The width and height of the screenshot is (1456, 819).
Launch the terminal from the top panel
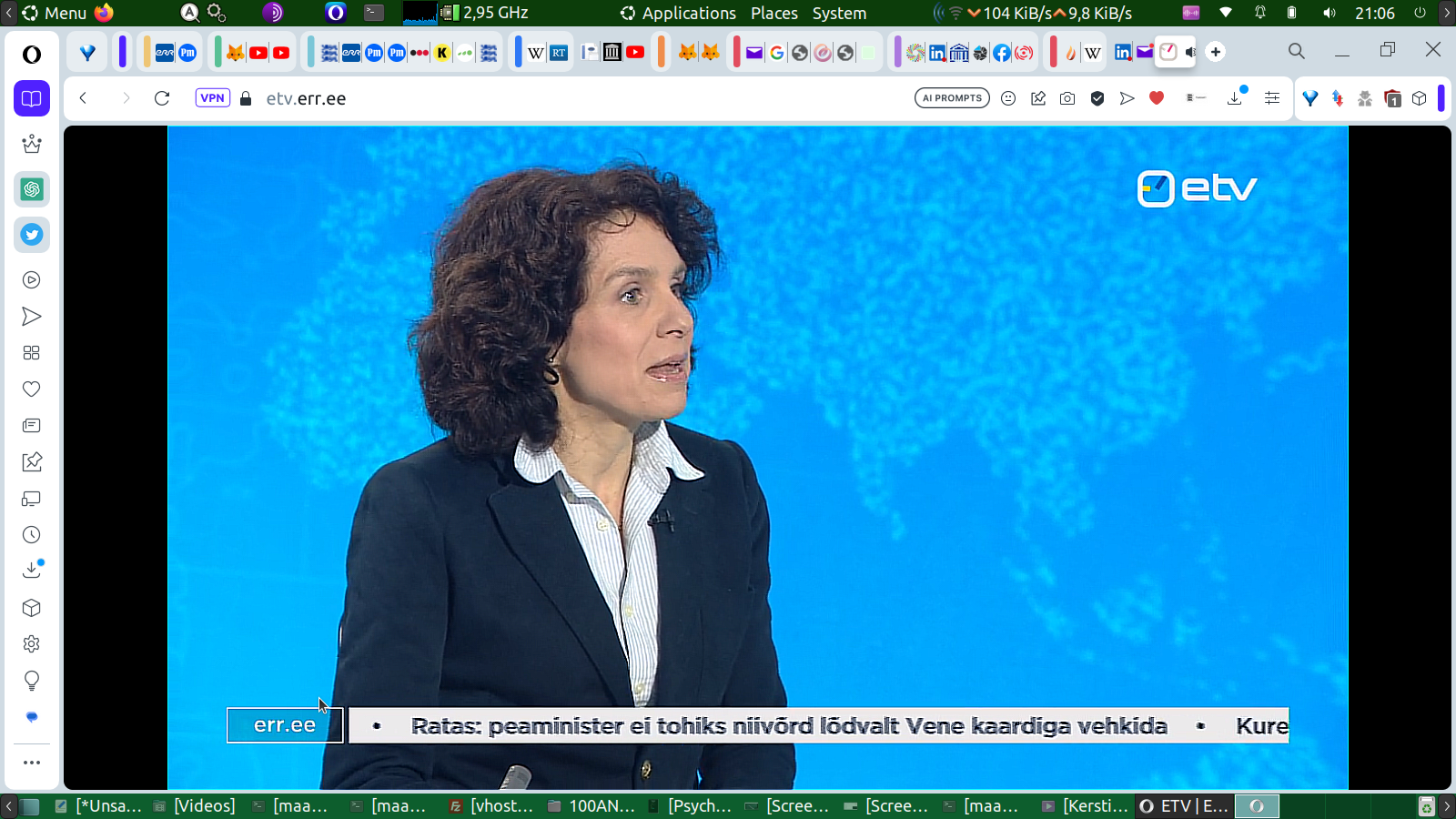(374, 13)
